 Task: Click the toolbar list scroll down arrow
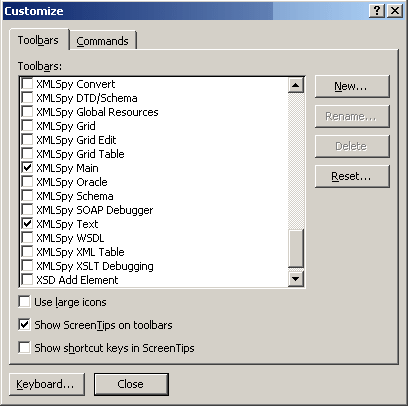(x=296, y=278)
